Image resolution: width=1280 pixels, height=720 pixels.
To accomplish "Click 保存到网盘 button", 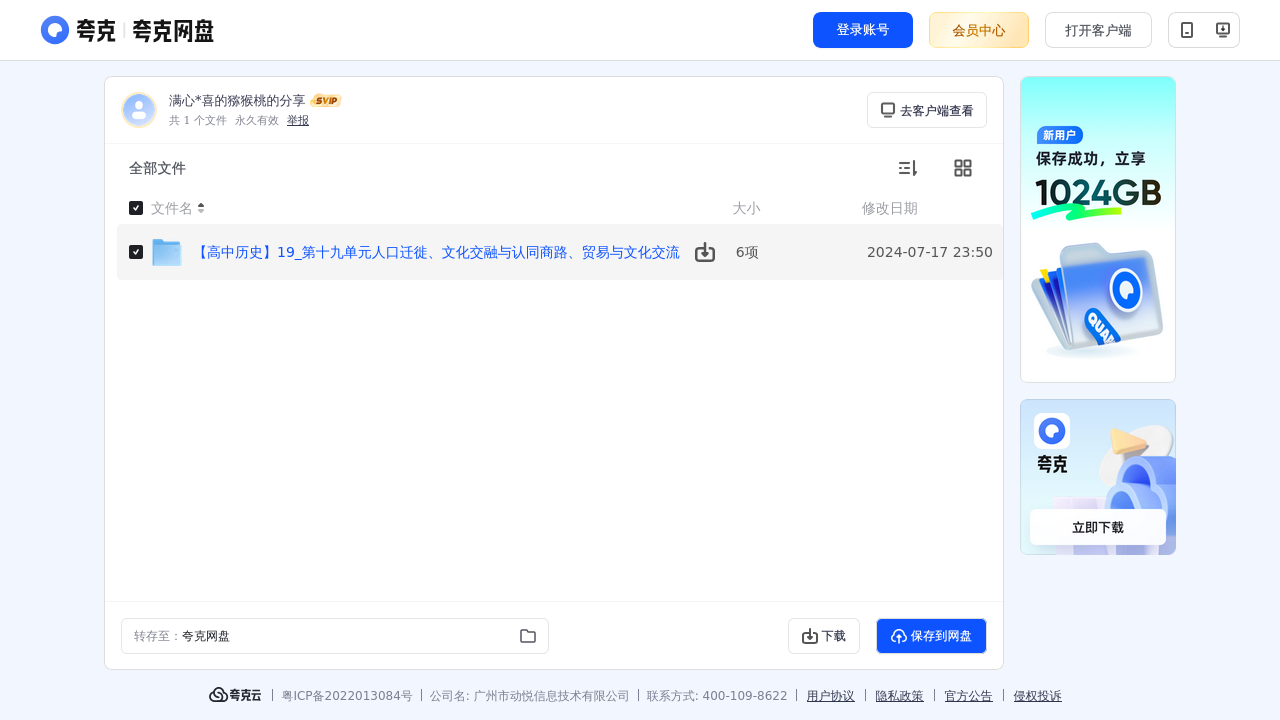I will point(931,636).
